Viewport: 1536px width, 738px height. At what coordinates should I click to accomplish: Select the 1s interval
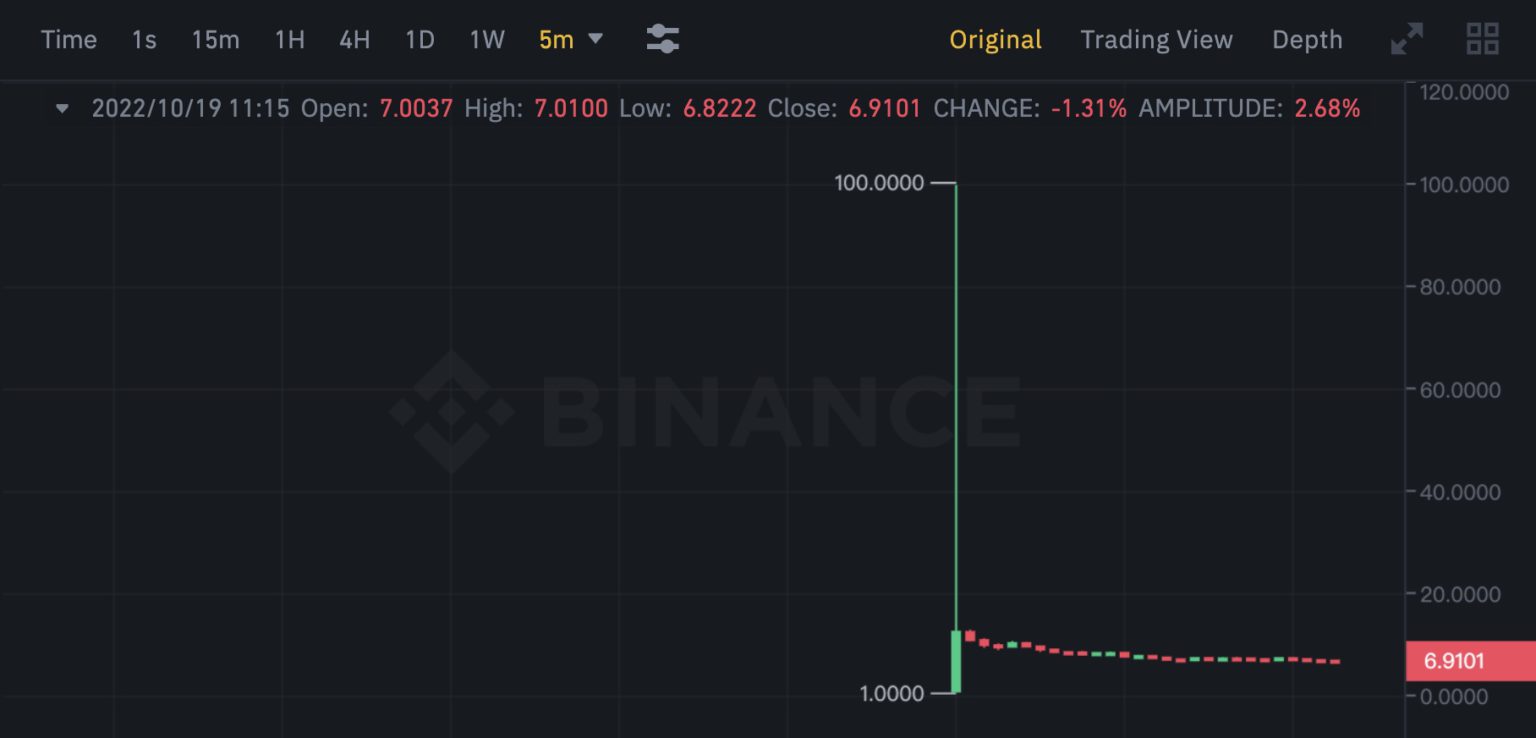coord(144,40)
